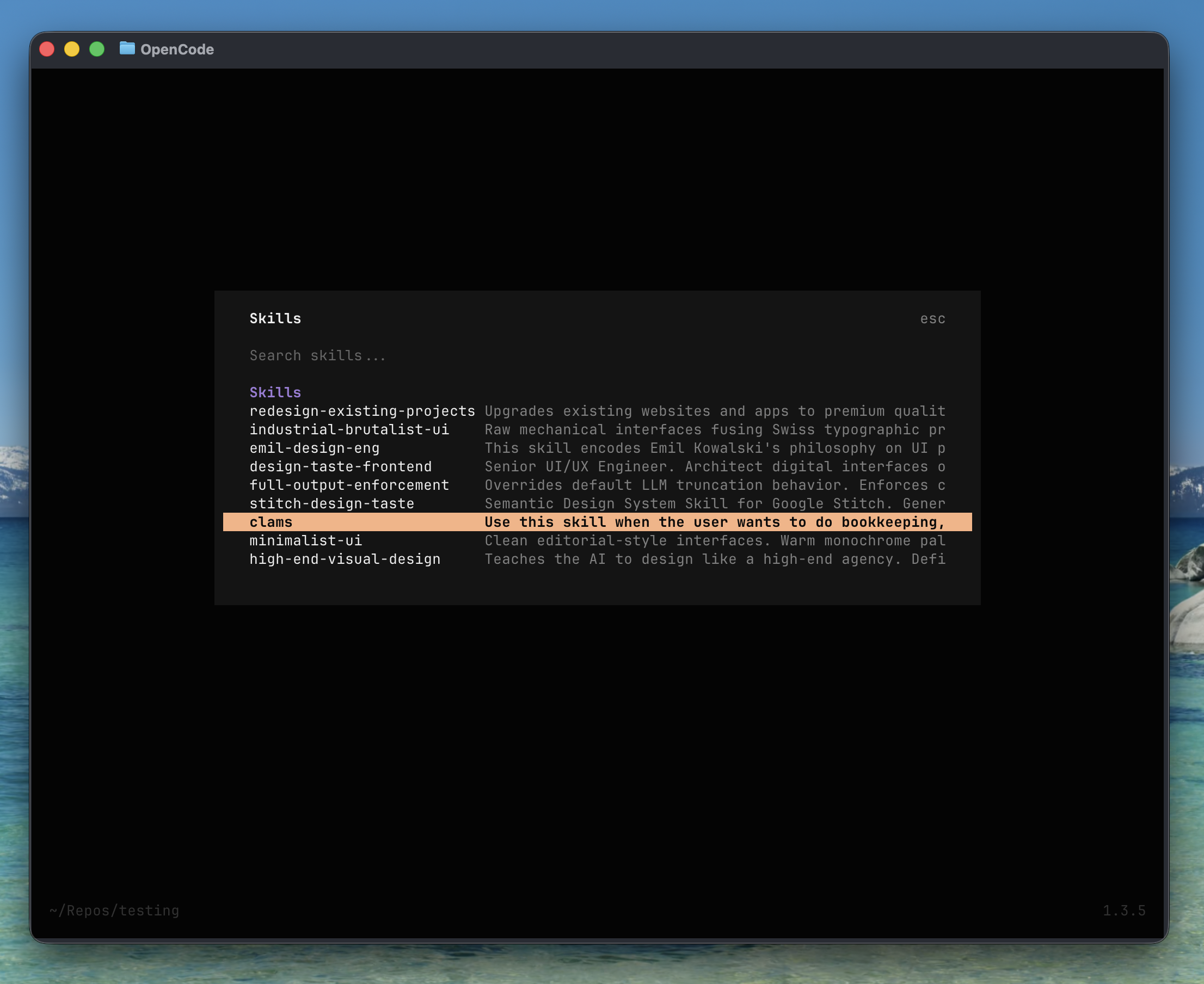Select the stitch-design-taste skill
Screen dimensions: 1204x984
(x=331, y=503)
